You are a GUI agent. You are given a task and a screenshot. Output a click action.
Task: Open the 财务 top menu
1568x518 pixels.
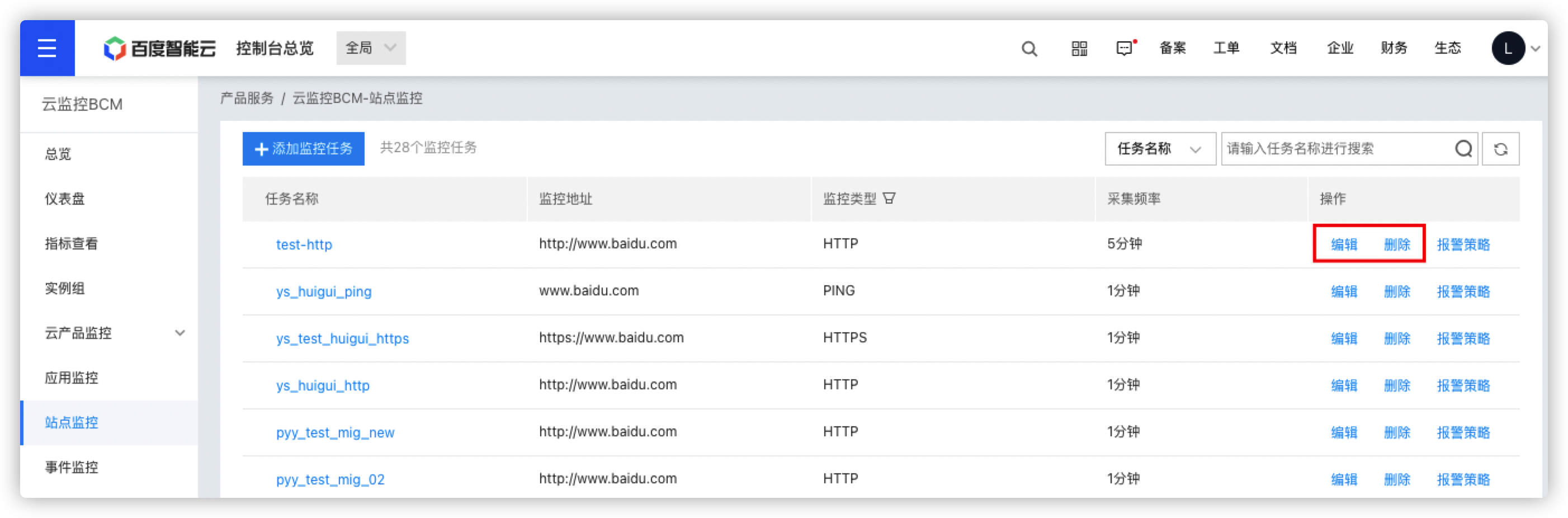1394,48
